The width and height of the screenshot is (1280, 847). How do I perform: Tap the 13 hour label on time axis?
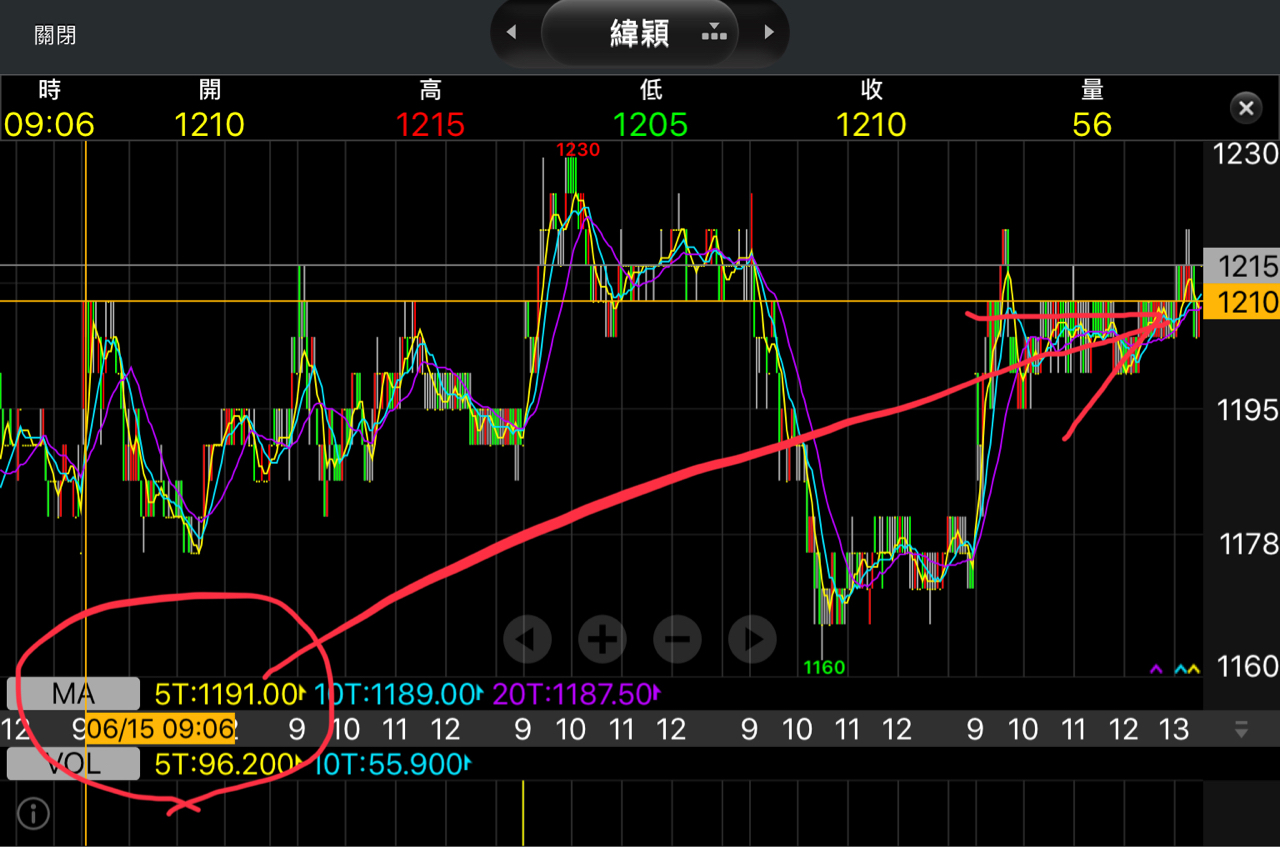[x=1174, y=729]
